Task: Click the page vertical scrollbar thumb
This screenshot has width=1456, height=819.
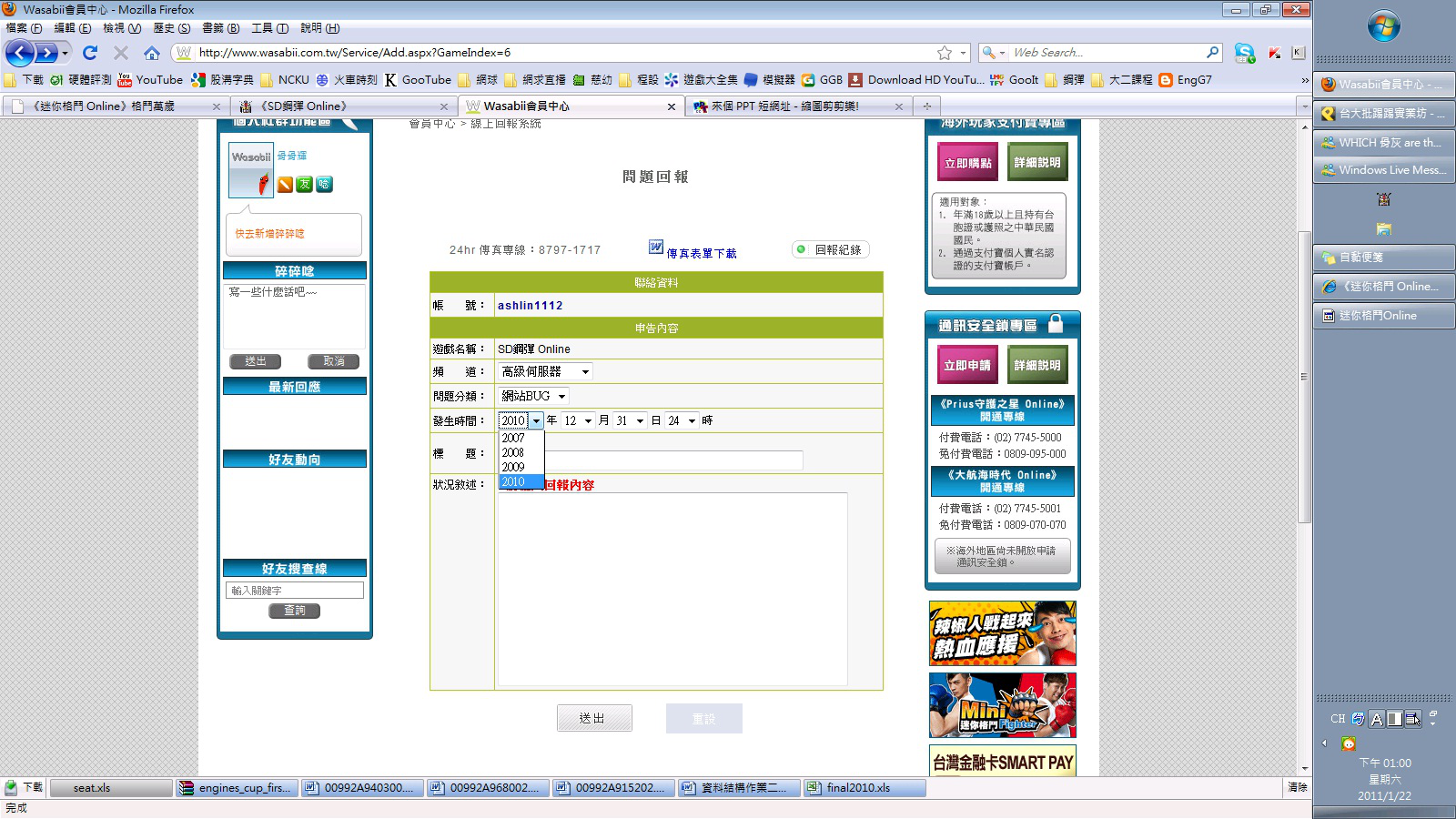Action: pos(1304,377)
